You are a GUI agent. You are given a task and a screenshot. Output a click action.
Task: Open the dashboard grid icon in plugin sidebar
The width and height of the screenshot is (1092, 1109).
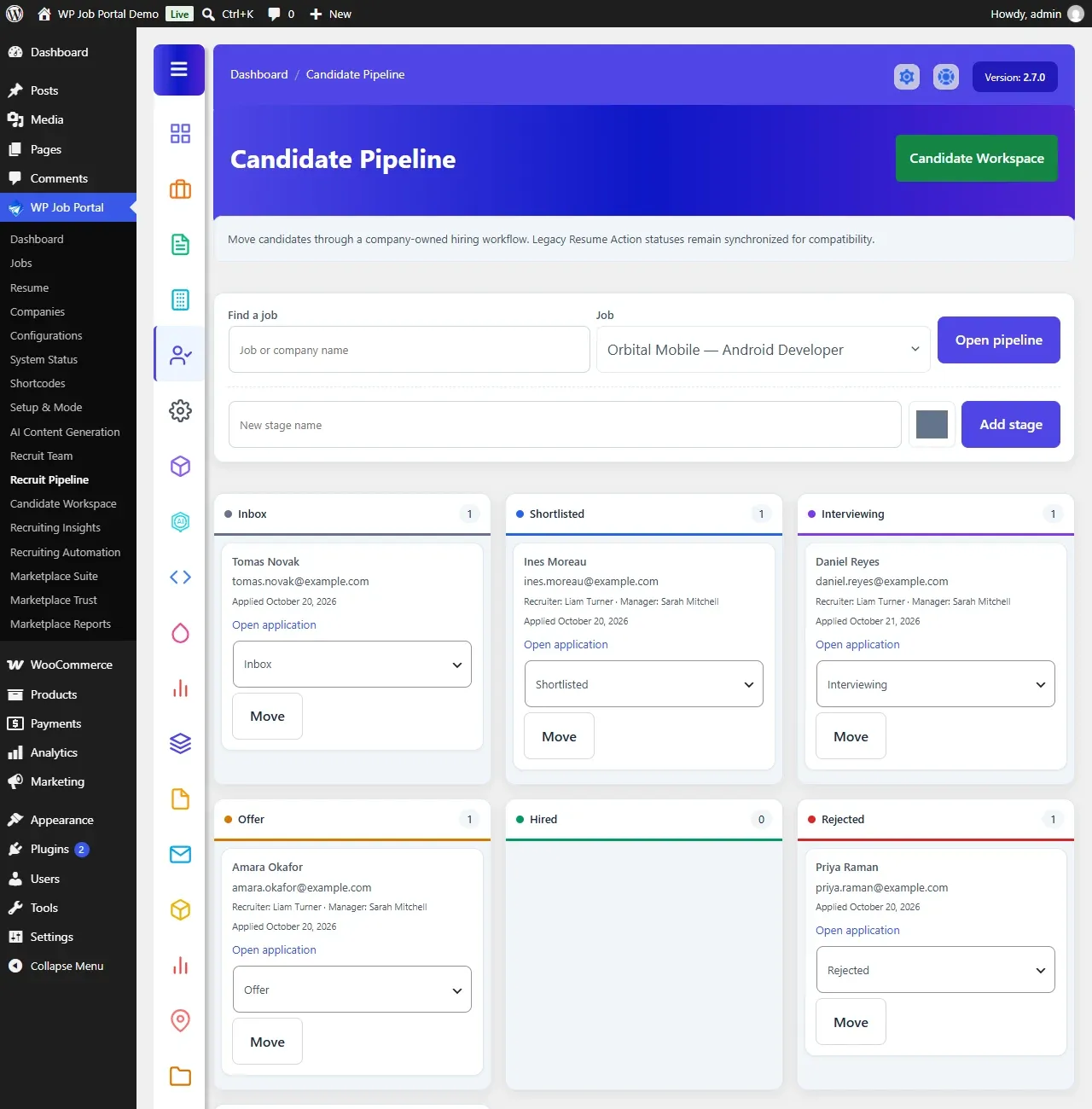tap(180, 133)
